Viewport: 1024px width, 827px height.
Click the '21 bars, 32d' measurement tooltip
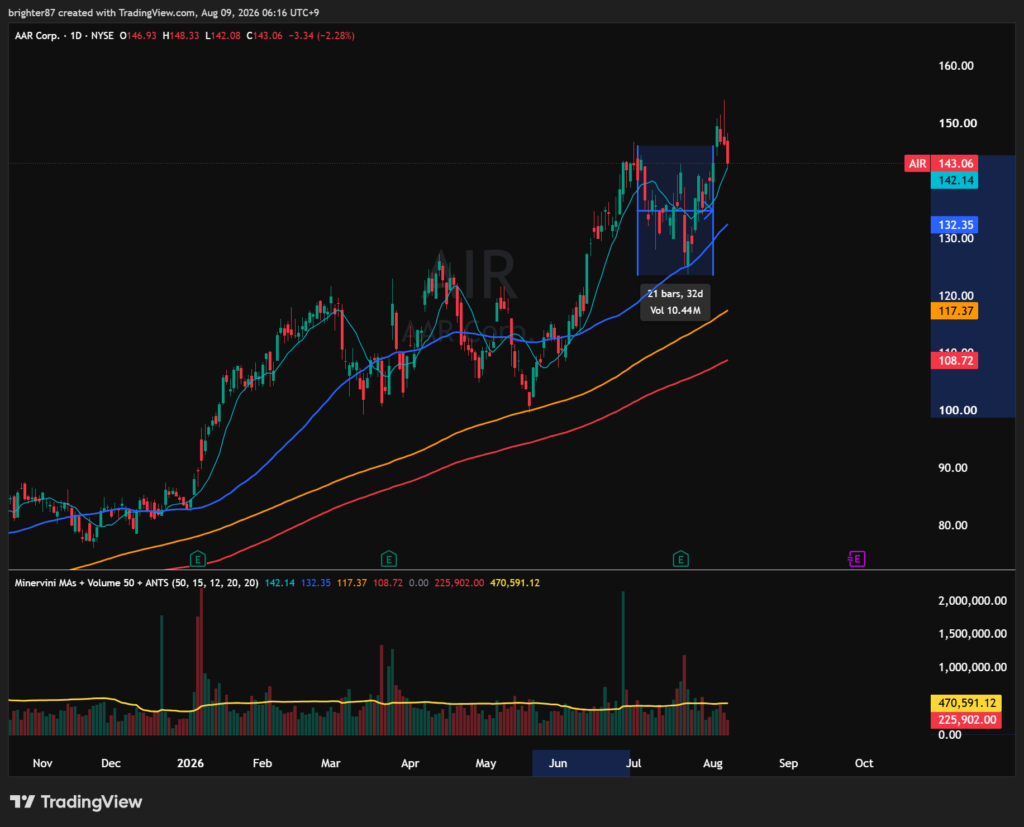[675, 302]
